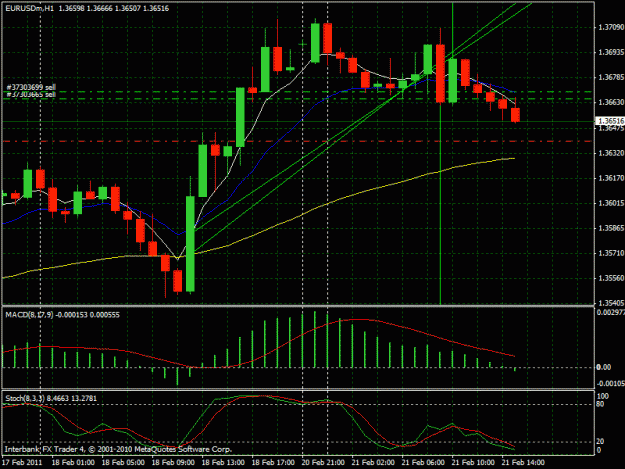Select the #37303699 sell order label
The width and height of the screenshot is (625, 469).
[31, 87]
